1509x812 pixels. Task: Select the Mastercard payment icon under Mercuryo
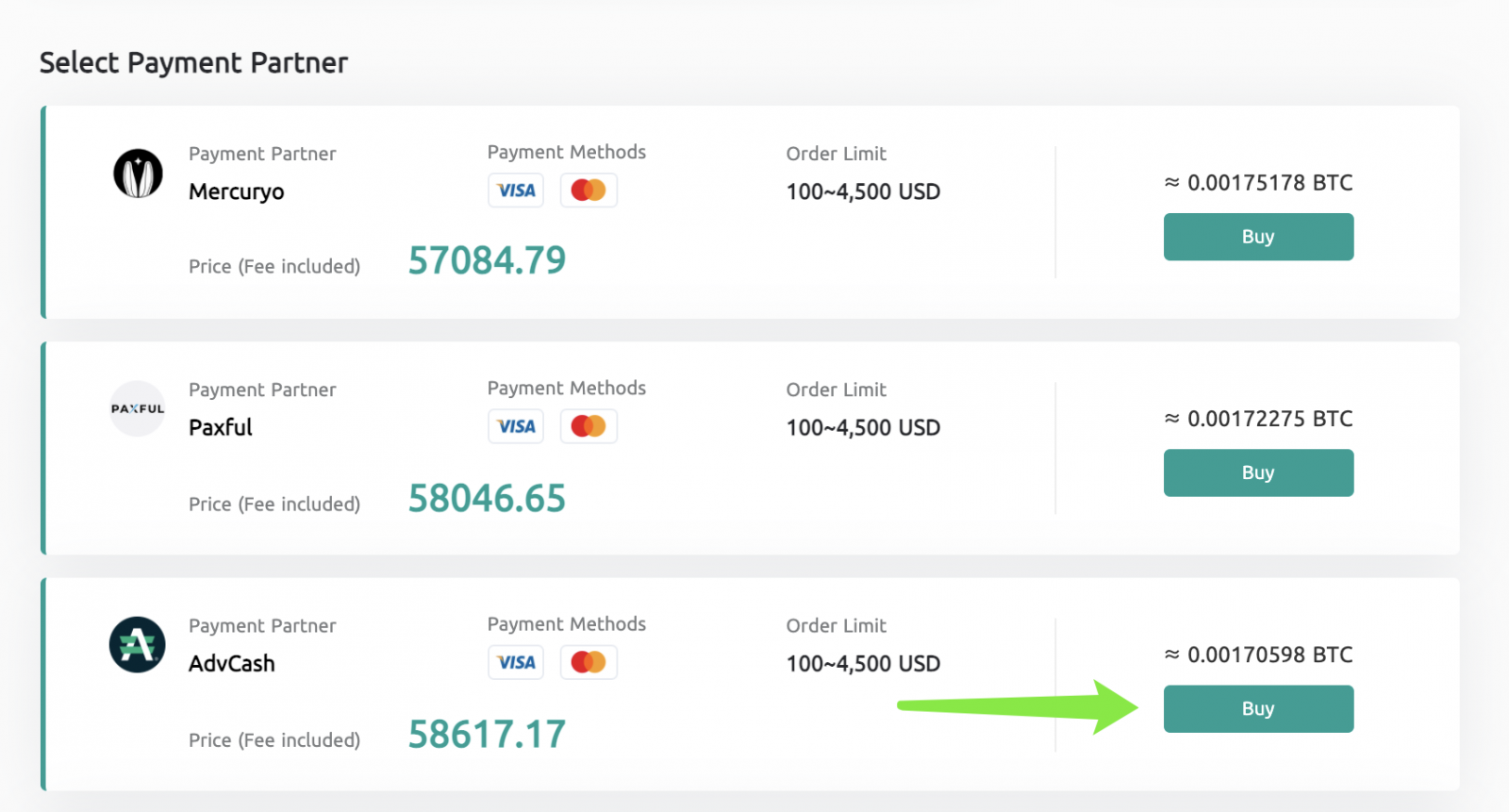coord(589,190)
